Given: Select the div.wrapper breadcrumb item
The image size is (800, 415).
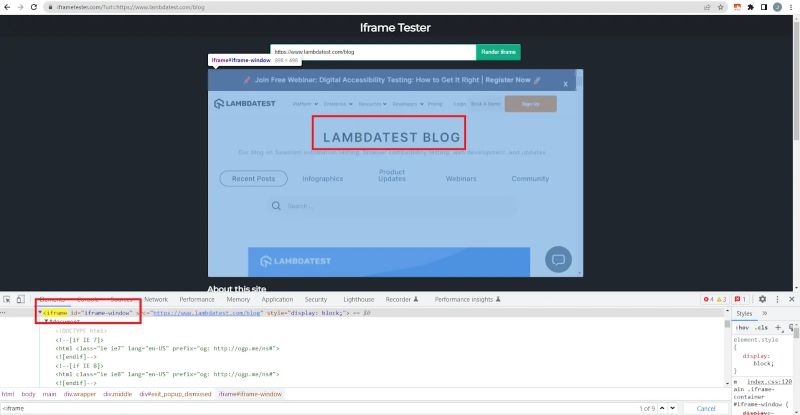Looking at the screenshot, I should pos(80,394).
